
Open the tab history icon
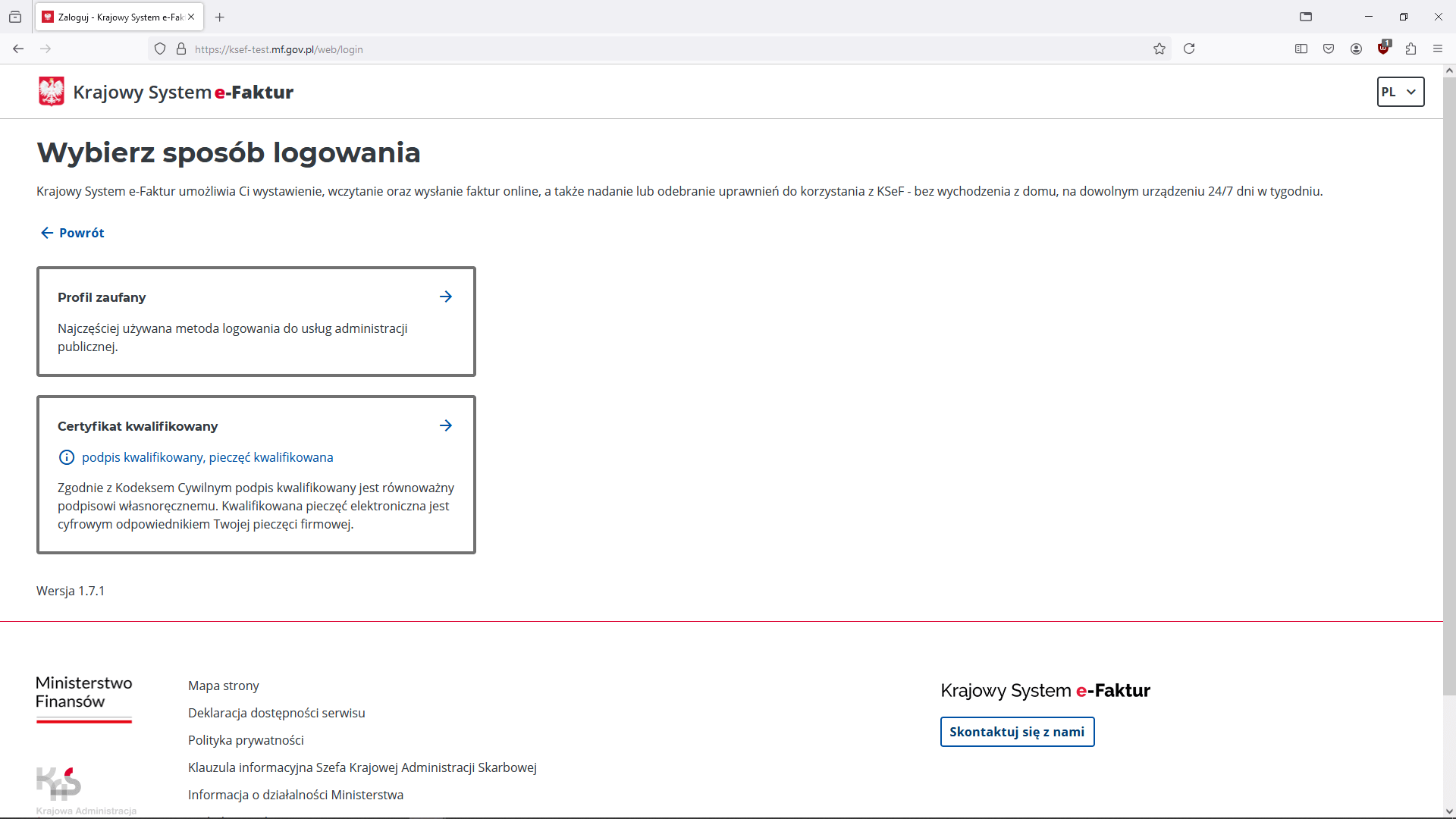click(x=15, y=17)
